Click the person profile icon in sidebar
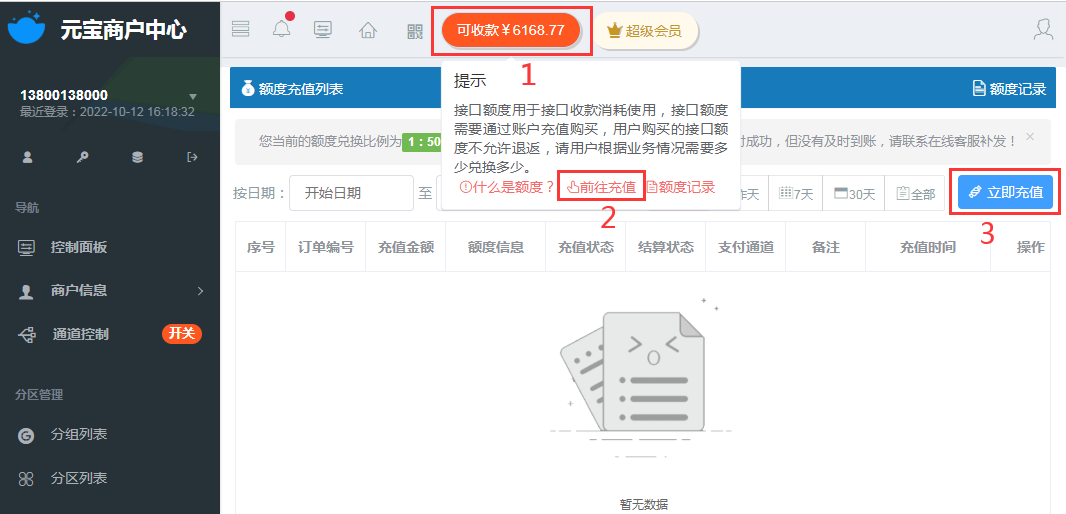 tap(27, 157)
